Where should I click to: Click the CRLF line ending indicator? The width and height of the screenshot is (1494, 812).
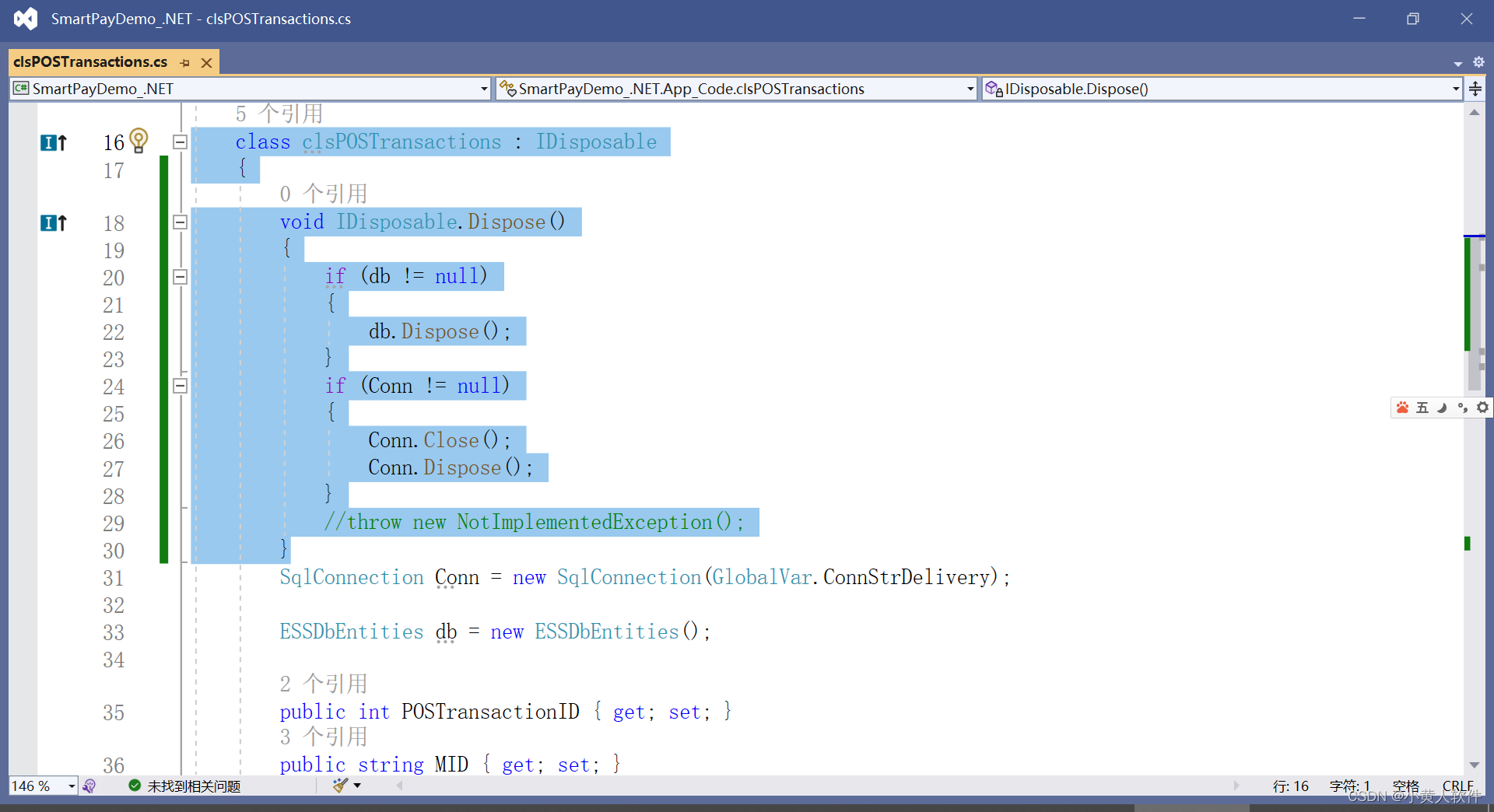[x=1458, y=786]
